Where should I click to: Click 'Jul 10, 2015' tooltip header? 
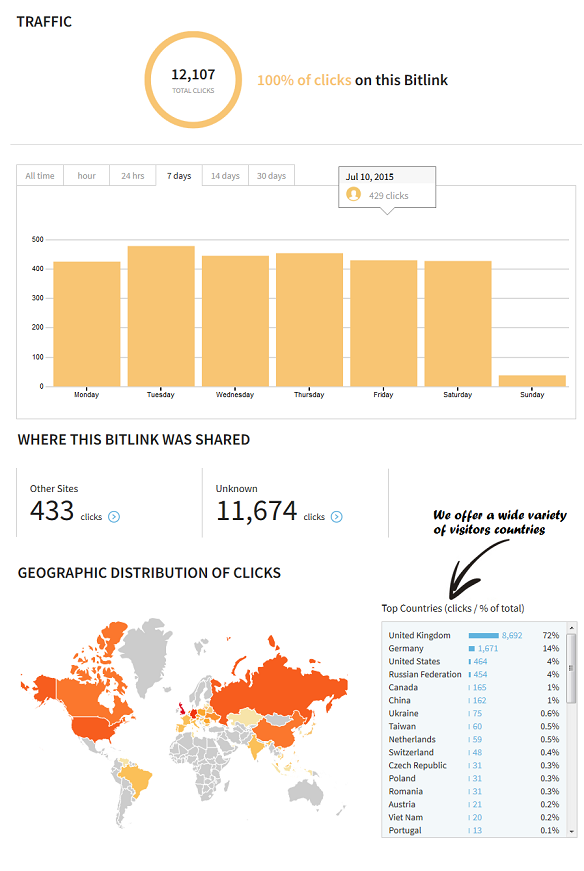(370, 177)
